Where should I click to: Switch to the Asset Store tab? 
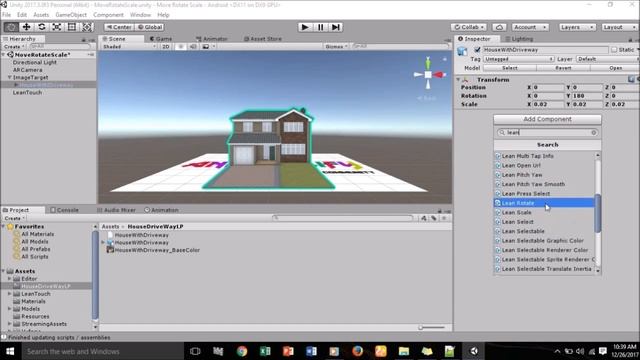[x=262, y=39]
